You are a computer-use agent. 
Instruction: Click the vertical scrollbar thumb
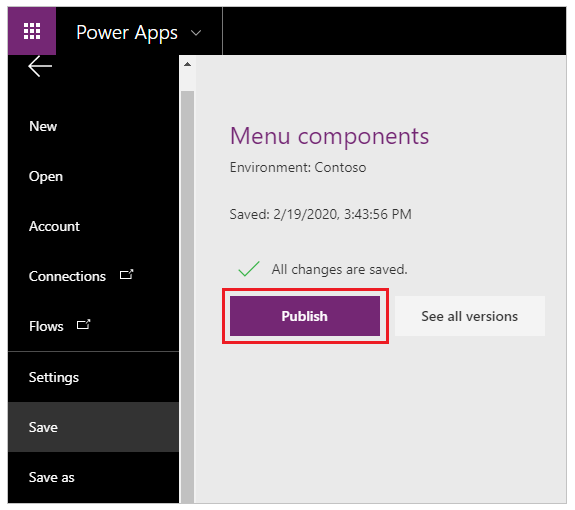(x=187, y=296)
